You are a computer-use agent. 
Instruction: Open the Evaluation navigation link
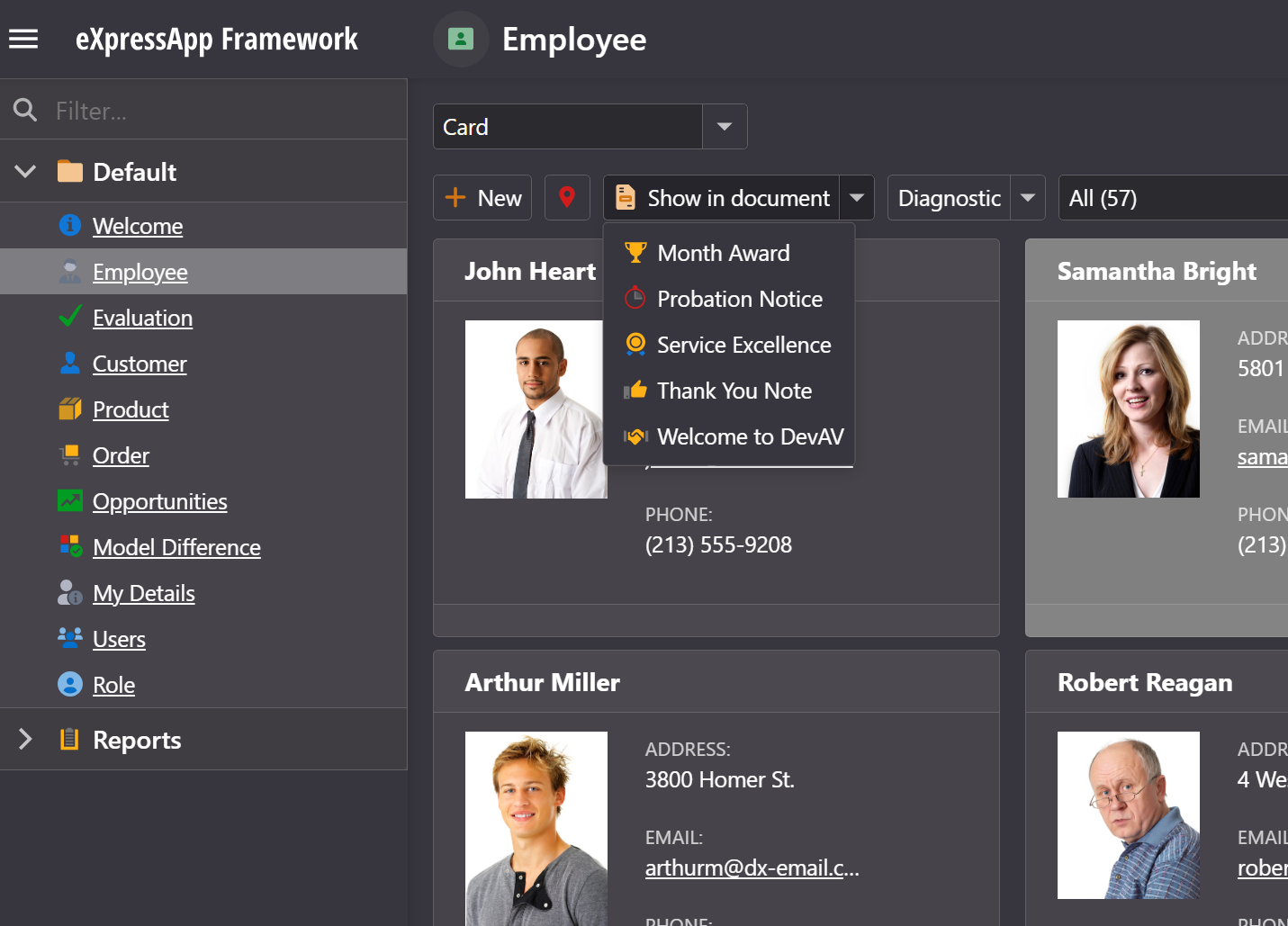142,318
